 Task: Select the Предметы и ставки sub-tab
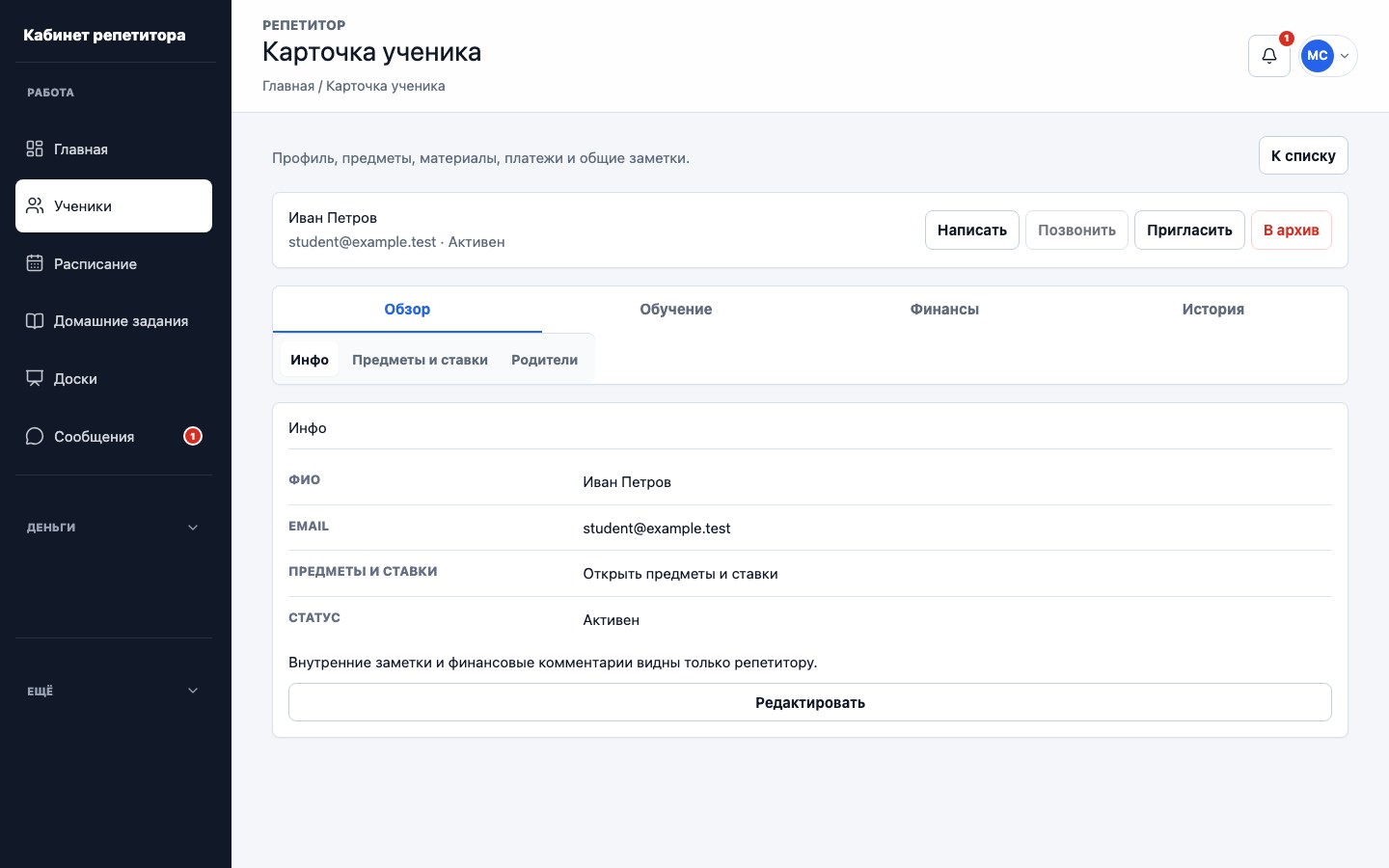click(420, 360)
